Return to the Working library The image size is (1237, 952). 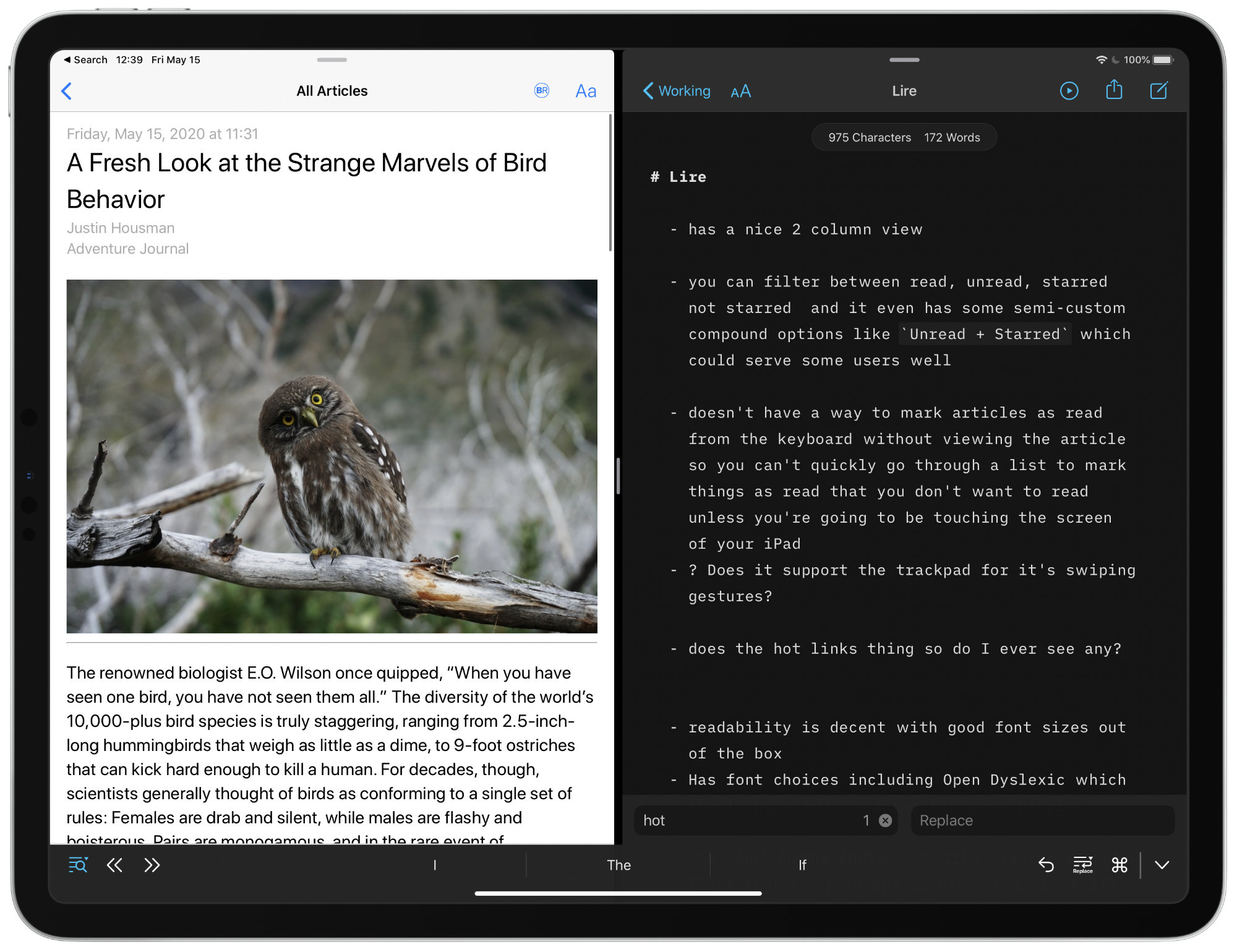[677, 91]
